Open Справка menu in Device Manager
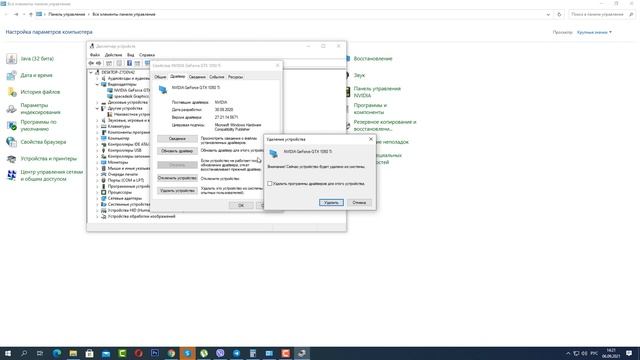This screenshot has height=360, width=640. point(147,55)
